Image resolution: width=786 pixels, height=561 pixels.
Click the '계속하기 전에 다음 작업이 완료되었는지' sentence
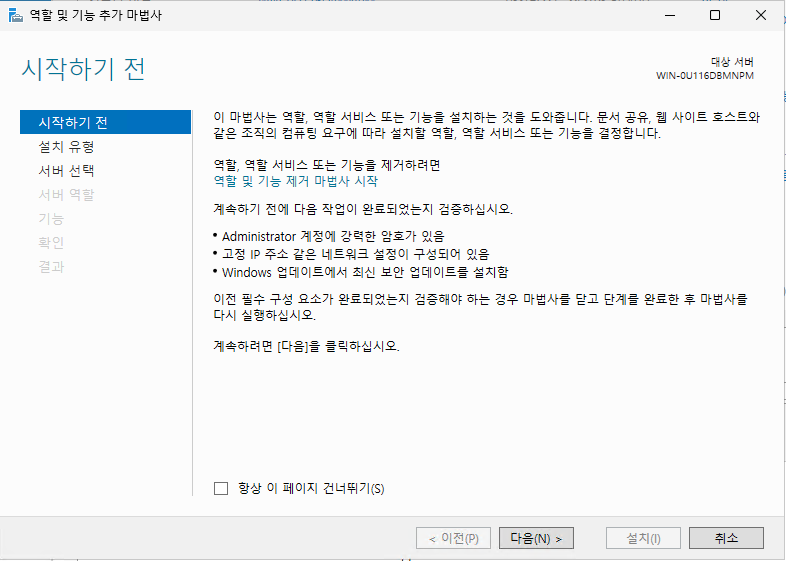(x=363, y=209)
